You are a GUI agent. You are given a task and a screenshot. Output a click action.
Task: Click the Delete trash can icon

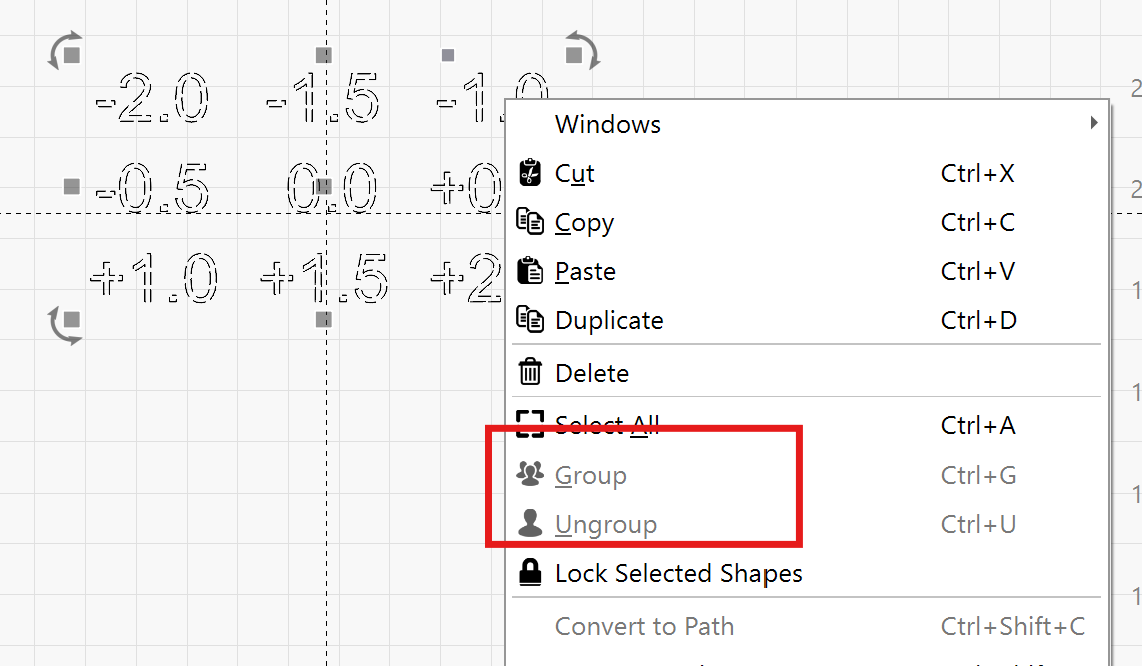pyautogui.click(x=529, y=373)
